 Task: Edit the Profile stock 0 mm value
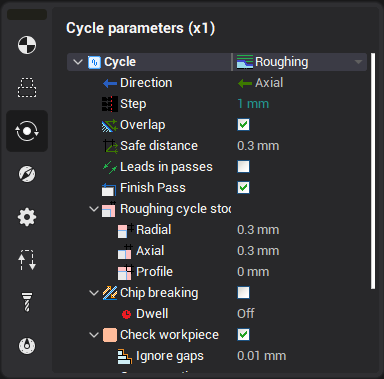pos(253,272)
